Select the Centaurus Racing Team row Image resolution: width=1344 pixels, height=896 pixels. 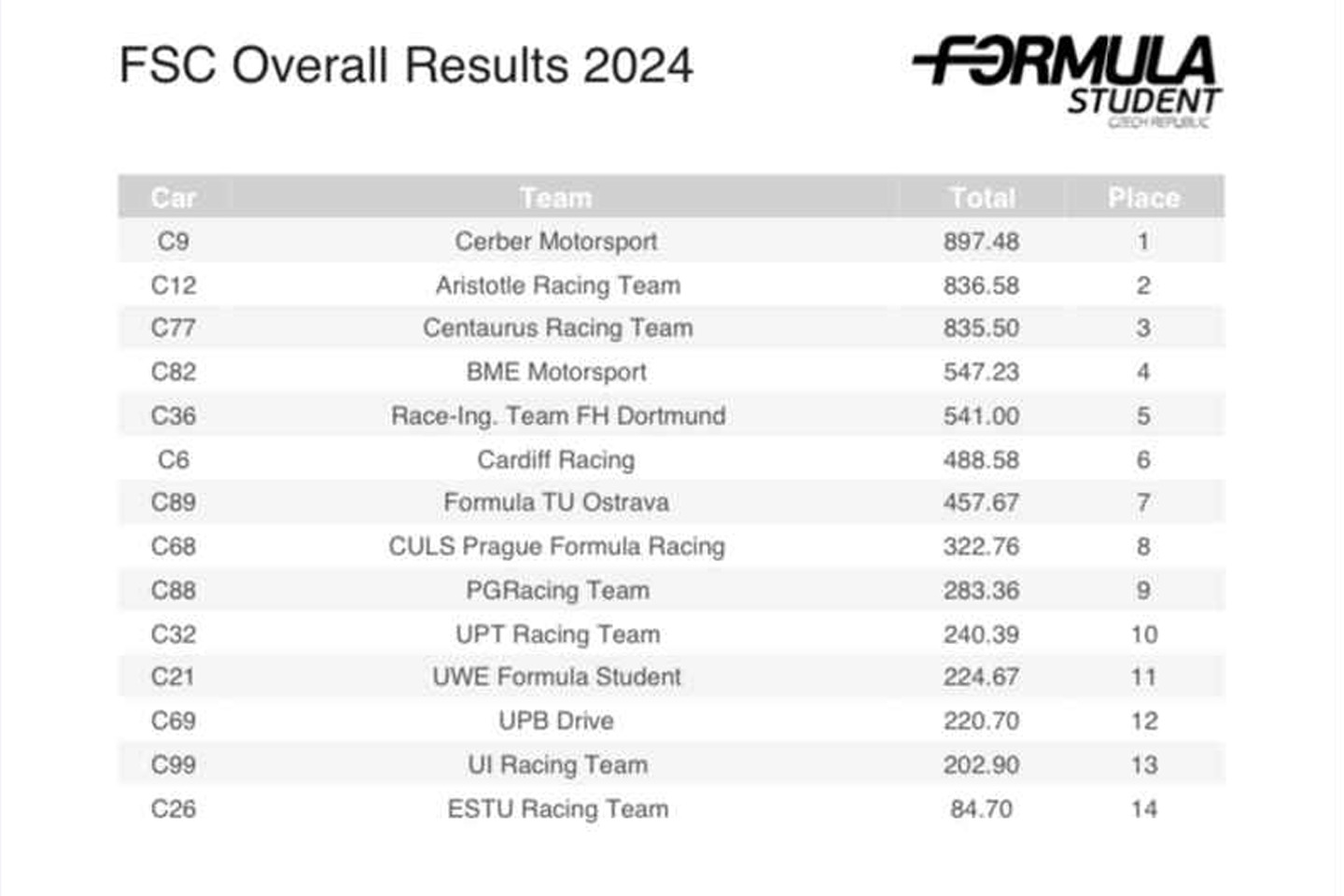tap(557, 329)
